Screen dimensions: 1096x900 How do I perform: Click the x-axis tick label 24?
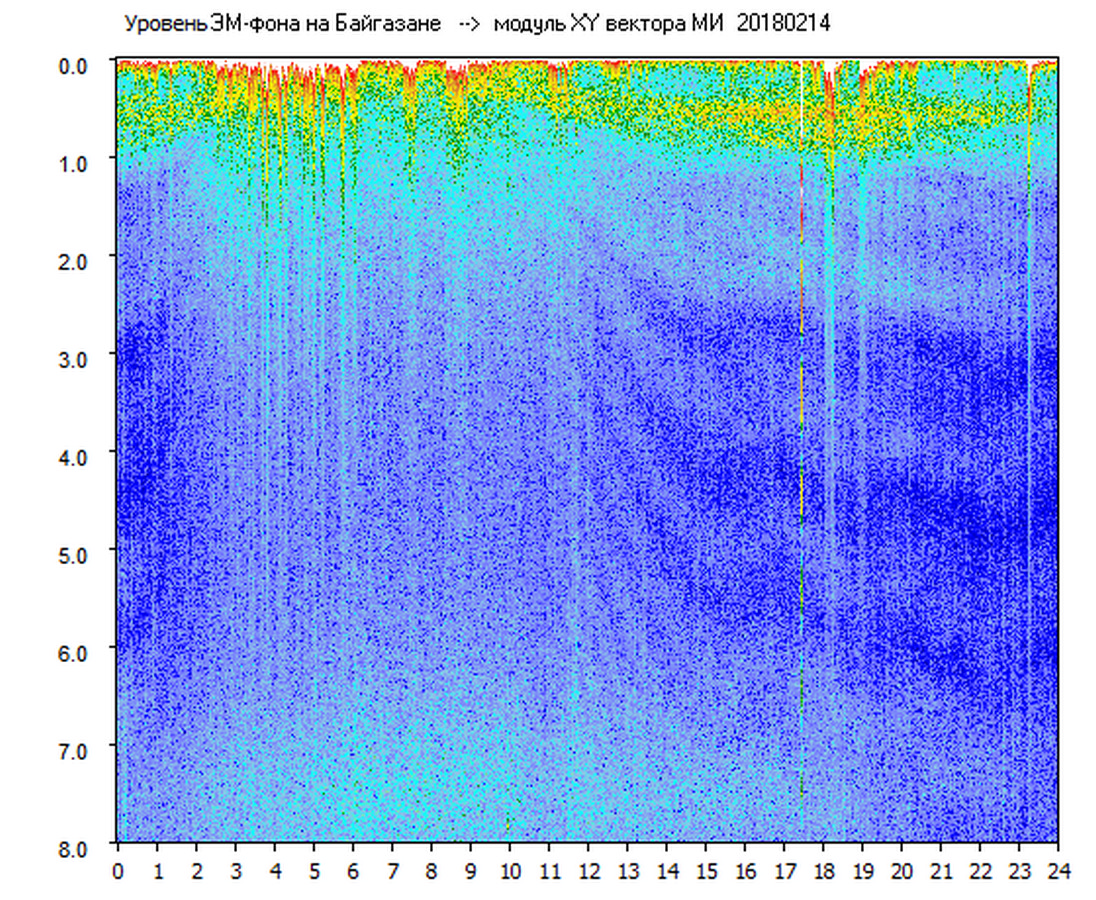pos(1058,871)
